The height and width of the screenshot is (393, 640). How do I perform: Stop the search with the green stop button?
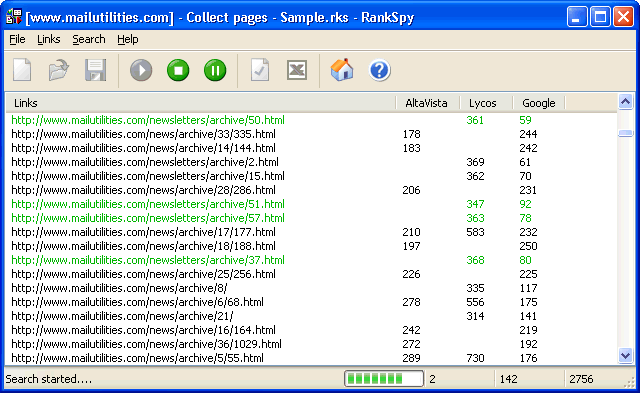point(178,70)
